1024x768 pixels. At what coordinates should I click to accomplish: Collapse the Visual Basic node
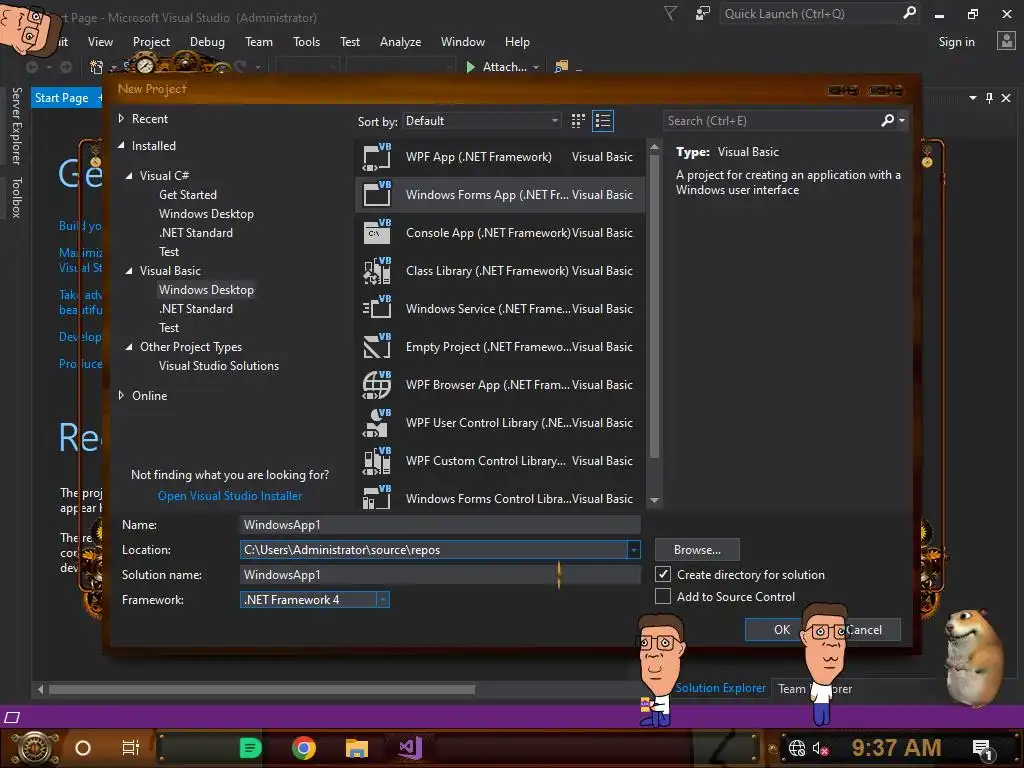(129, 270)
